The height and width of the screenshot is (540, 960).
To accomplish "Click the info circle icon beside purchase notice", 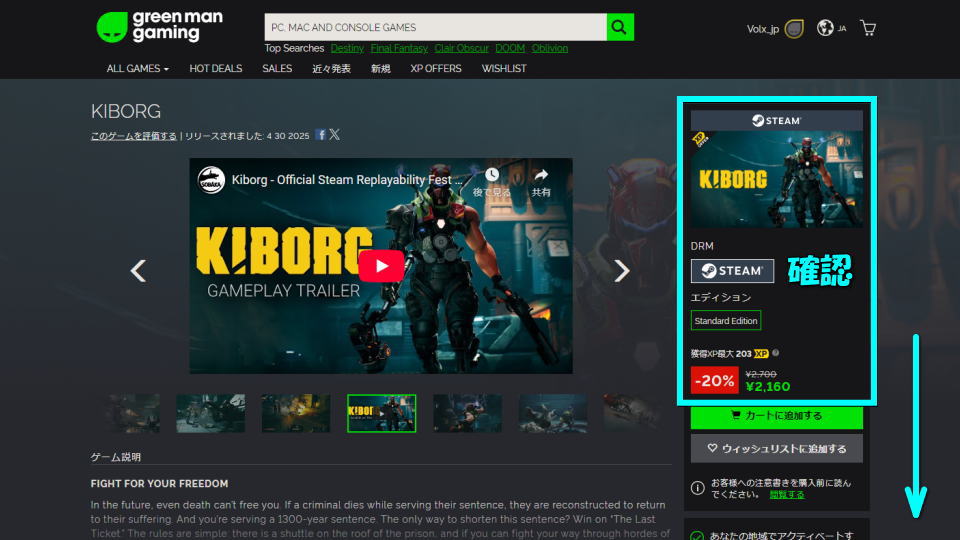I will 697,488.
